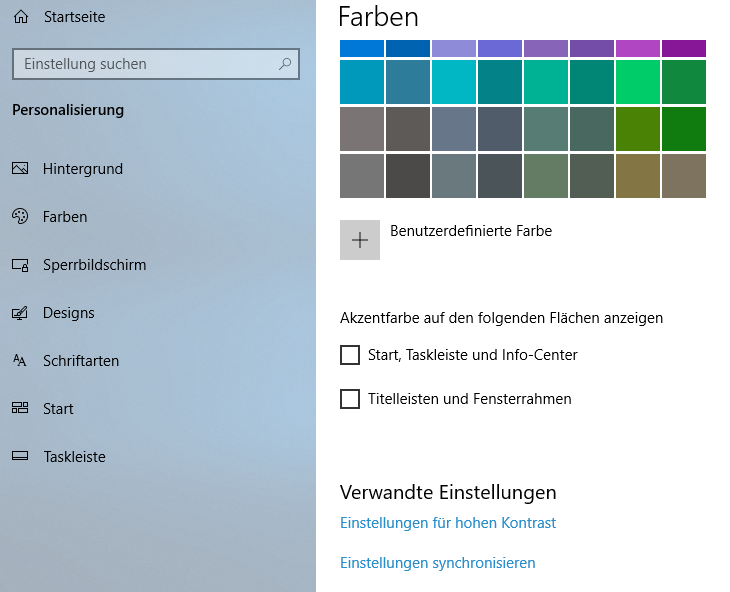Click the magnifier search icon
Image resolution: width=730 pixels, height=592 pixels.
tap(285, 64)
